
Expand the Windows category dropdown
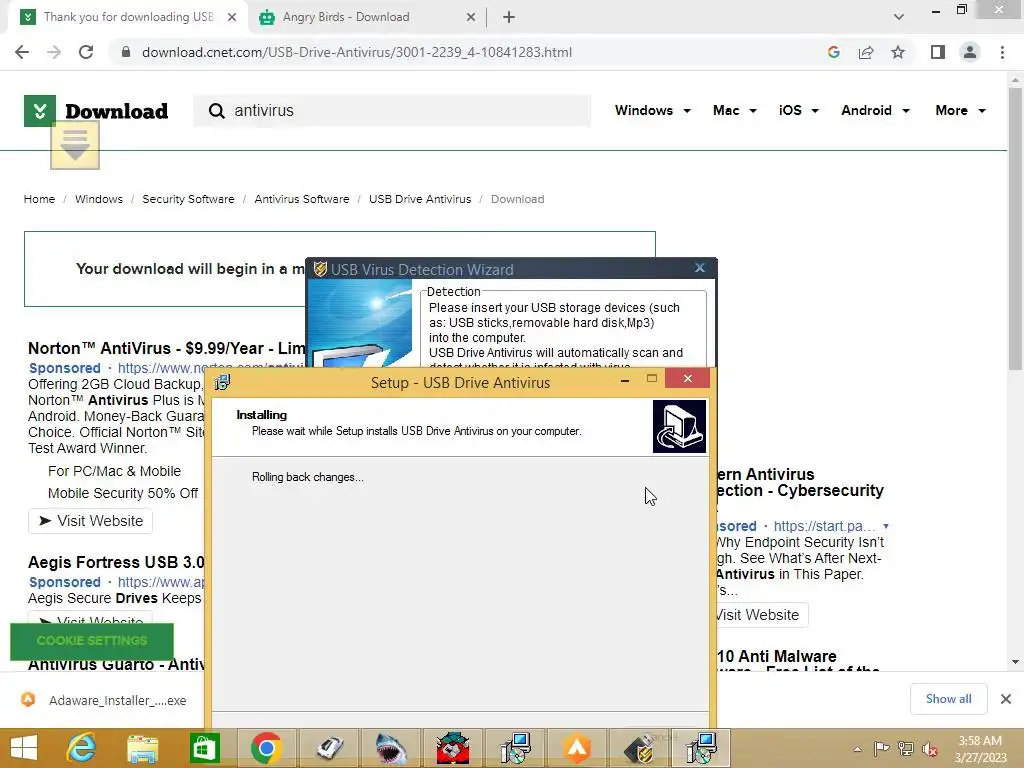click(652, 110)
